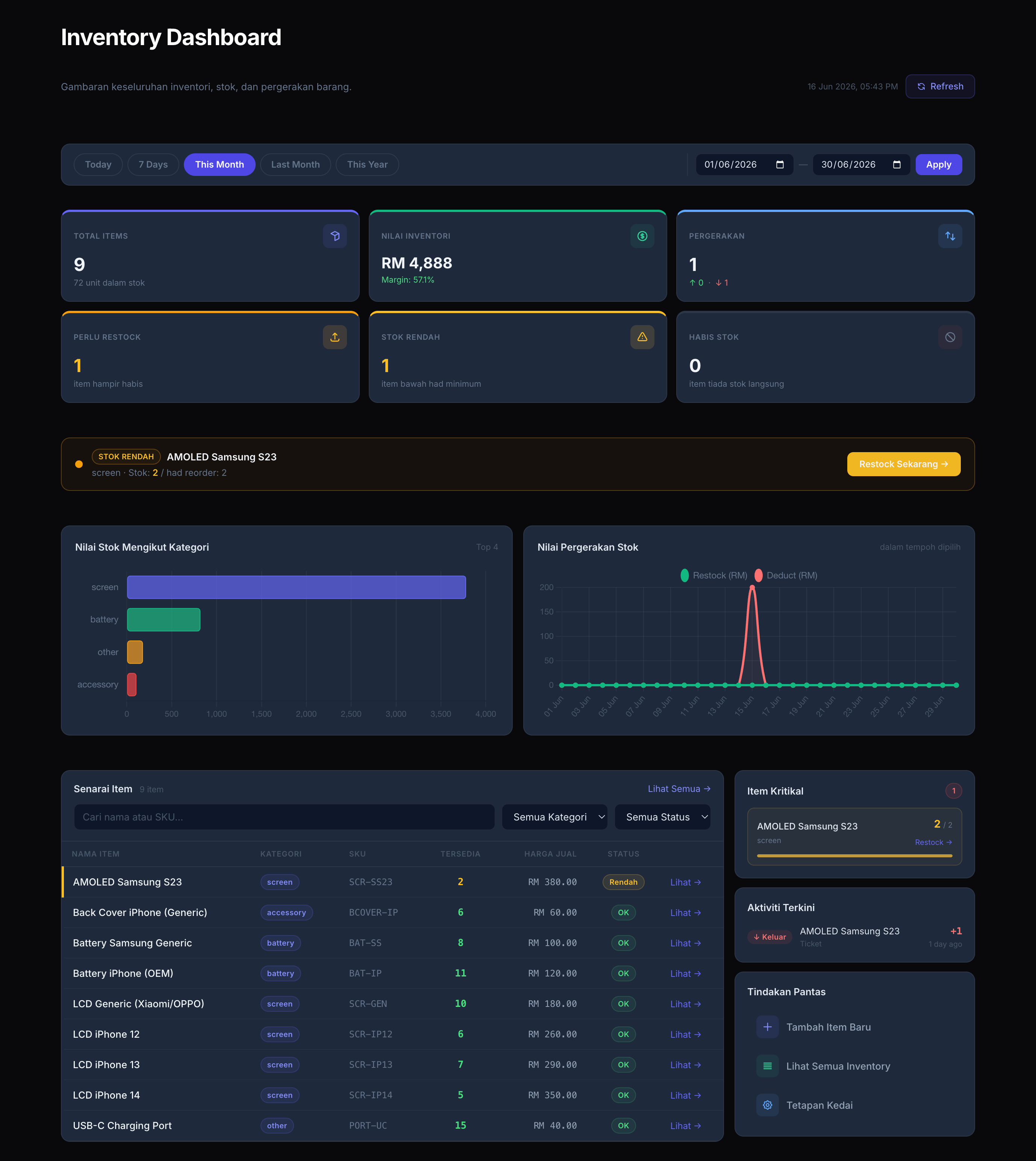
Task: Open Lihat link for AMOLED Samsung S23
Action: [x=685, y=882]
